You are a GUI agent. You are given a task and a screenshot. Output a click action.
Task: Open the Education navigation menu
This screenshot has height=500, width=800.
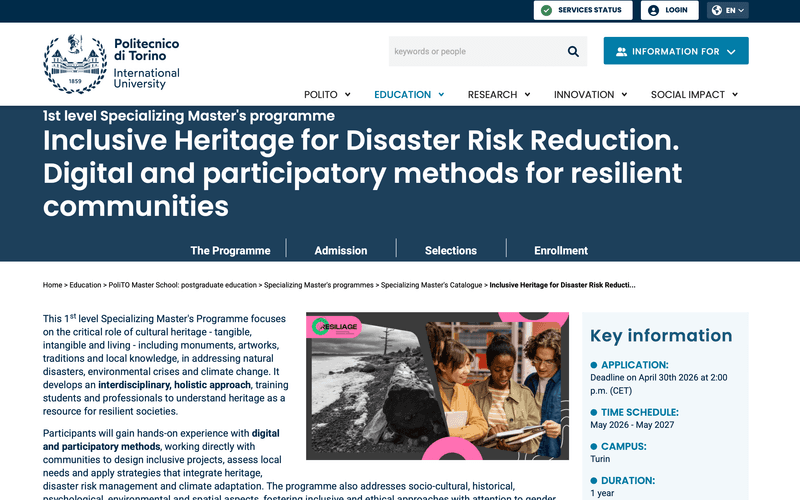pos(408,95)
